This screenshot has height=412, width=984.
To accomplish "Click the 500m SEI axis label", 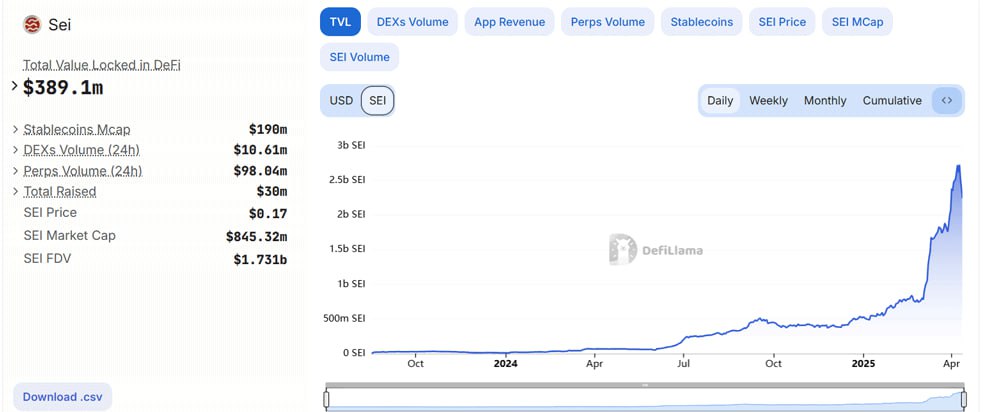I will (x=344, y=318).
